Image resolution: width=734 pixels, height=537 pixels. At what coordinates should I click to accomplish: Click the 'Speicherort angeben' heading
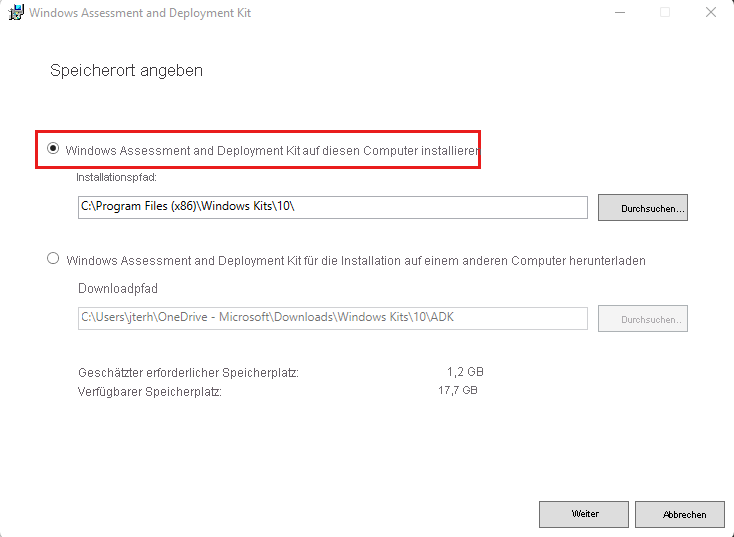click(126, 71)
